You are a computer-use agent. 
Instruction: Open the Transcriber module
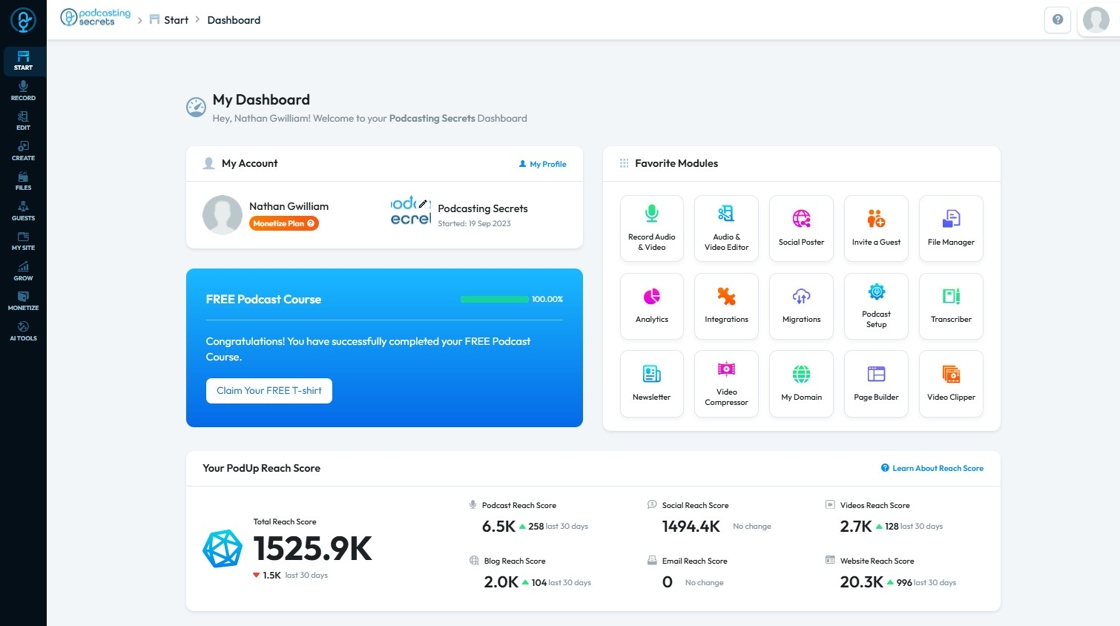tap(951, 306)
